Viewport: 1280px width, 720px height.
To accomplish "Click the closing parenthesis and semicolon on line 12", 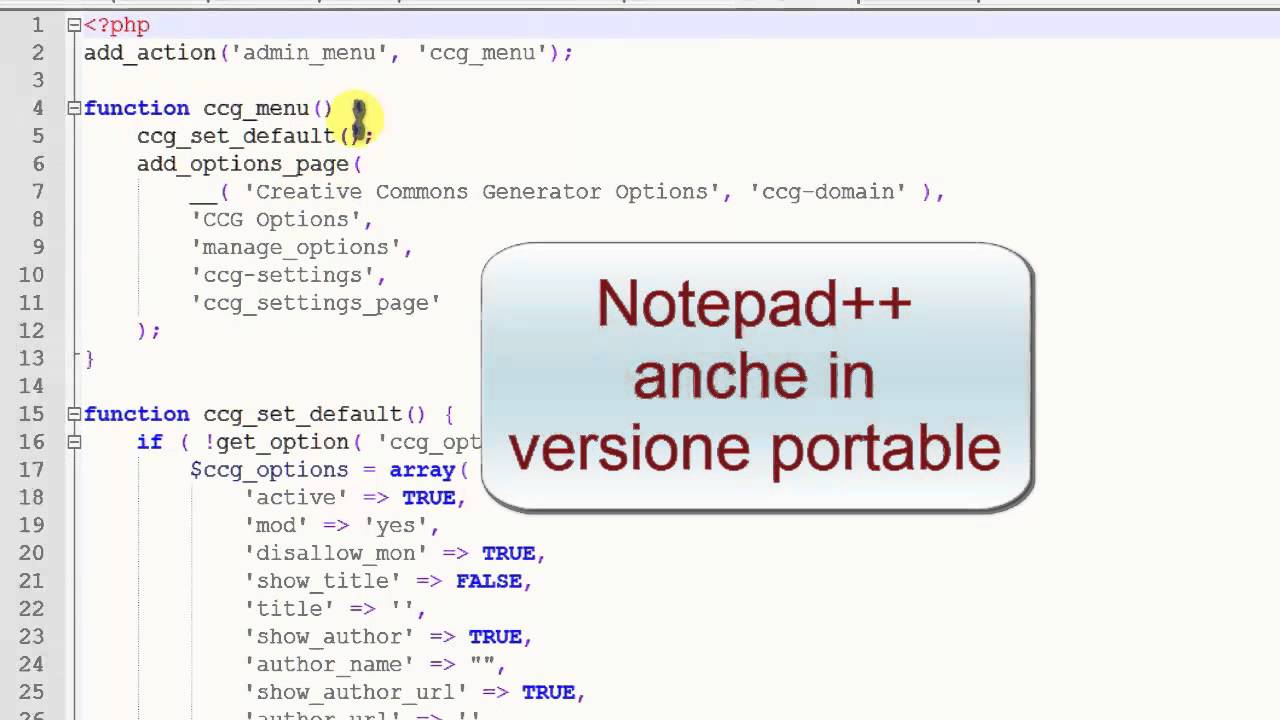I will [149, 331].
